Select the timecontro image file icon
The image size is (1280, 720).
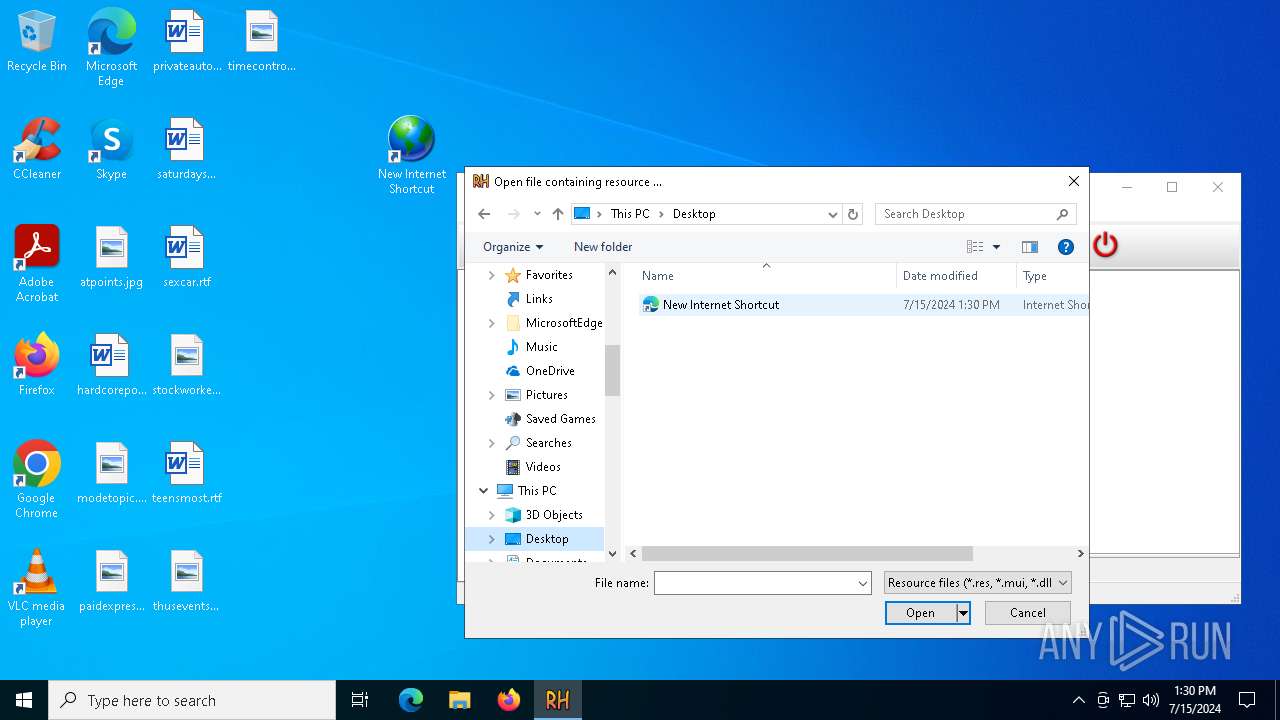[261, 41]
